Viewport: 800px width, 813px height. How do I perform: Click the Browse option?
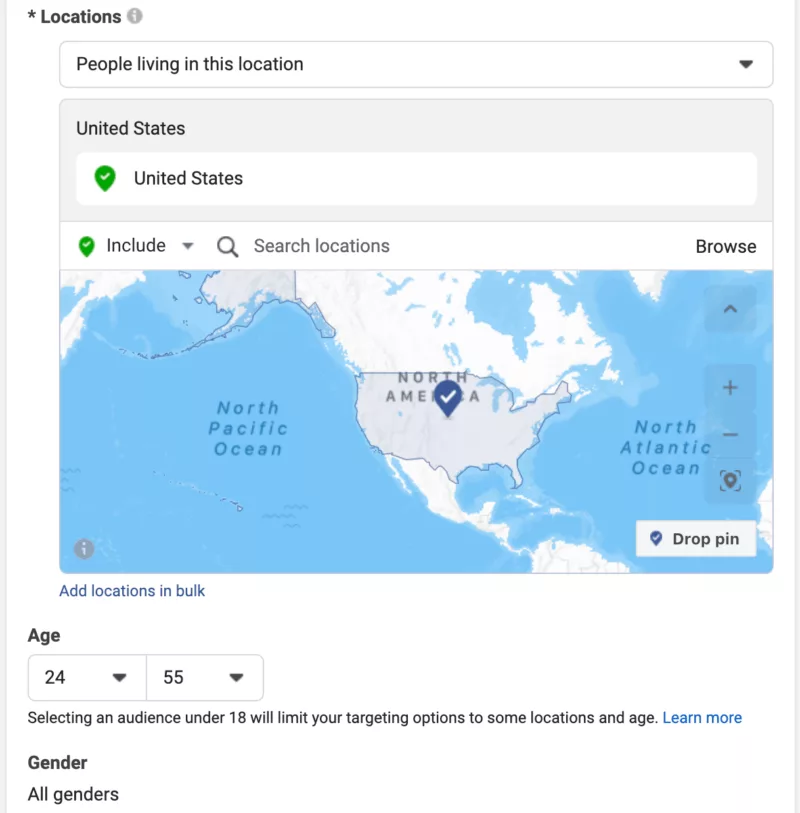(726, 246)
